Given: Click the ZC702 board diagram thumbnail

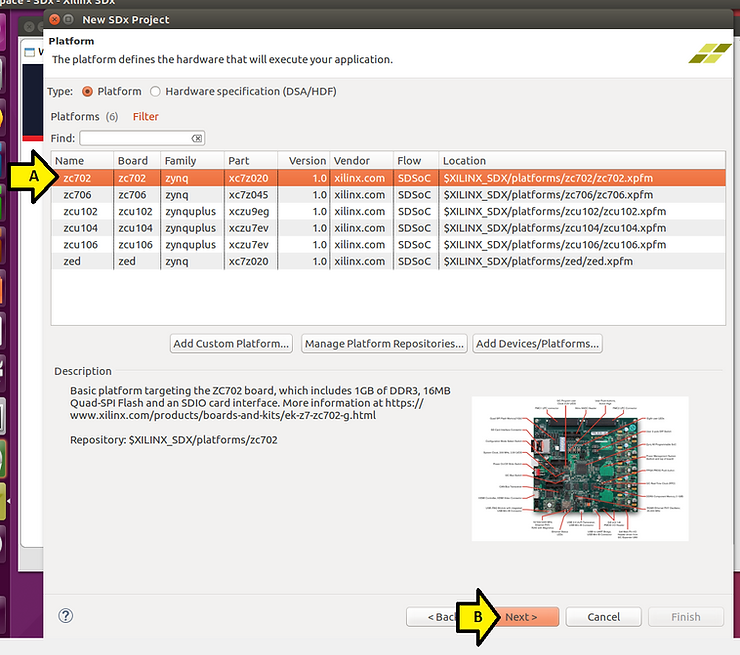Looking at the screenshot, I should tap(580, 467).
